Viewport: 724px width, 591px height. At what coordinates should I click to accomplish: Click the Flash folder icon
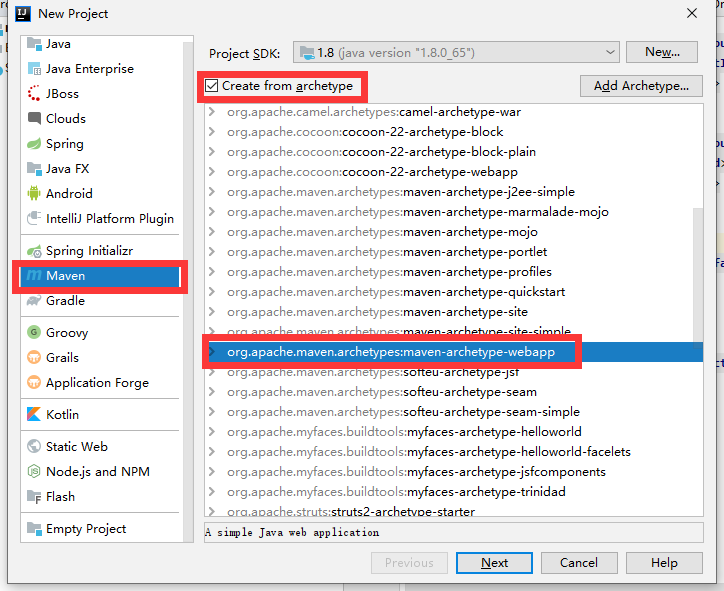pyautogui.click(x=34, y=496)
